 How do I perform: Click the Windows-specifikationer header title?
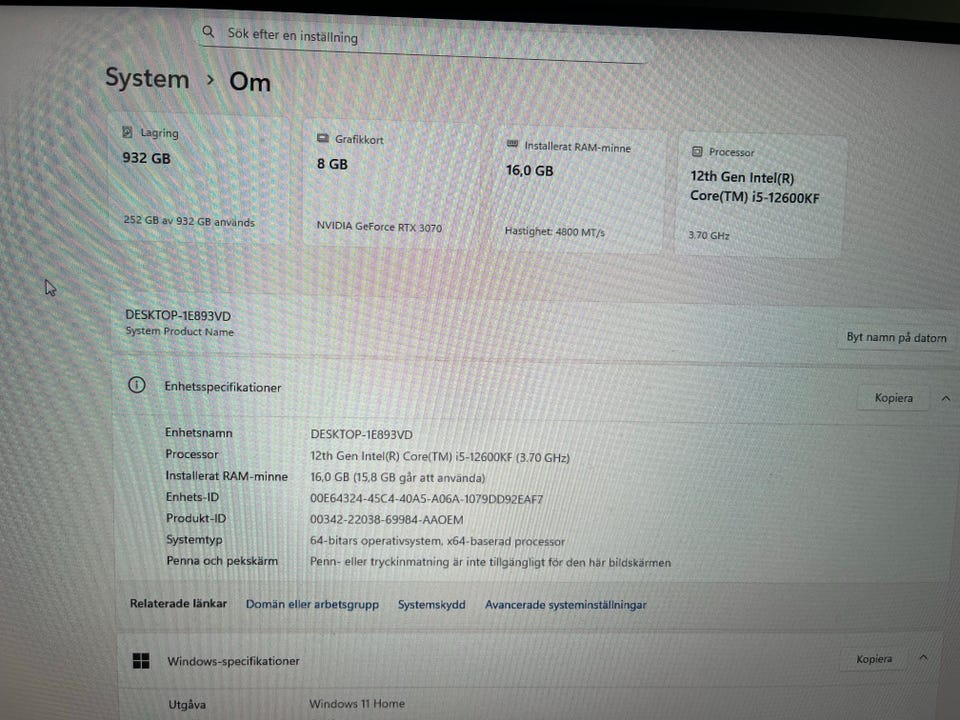pyautogui.click(x=233, y=661)
